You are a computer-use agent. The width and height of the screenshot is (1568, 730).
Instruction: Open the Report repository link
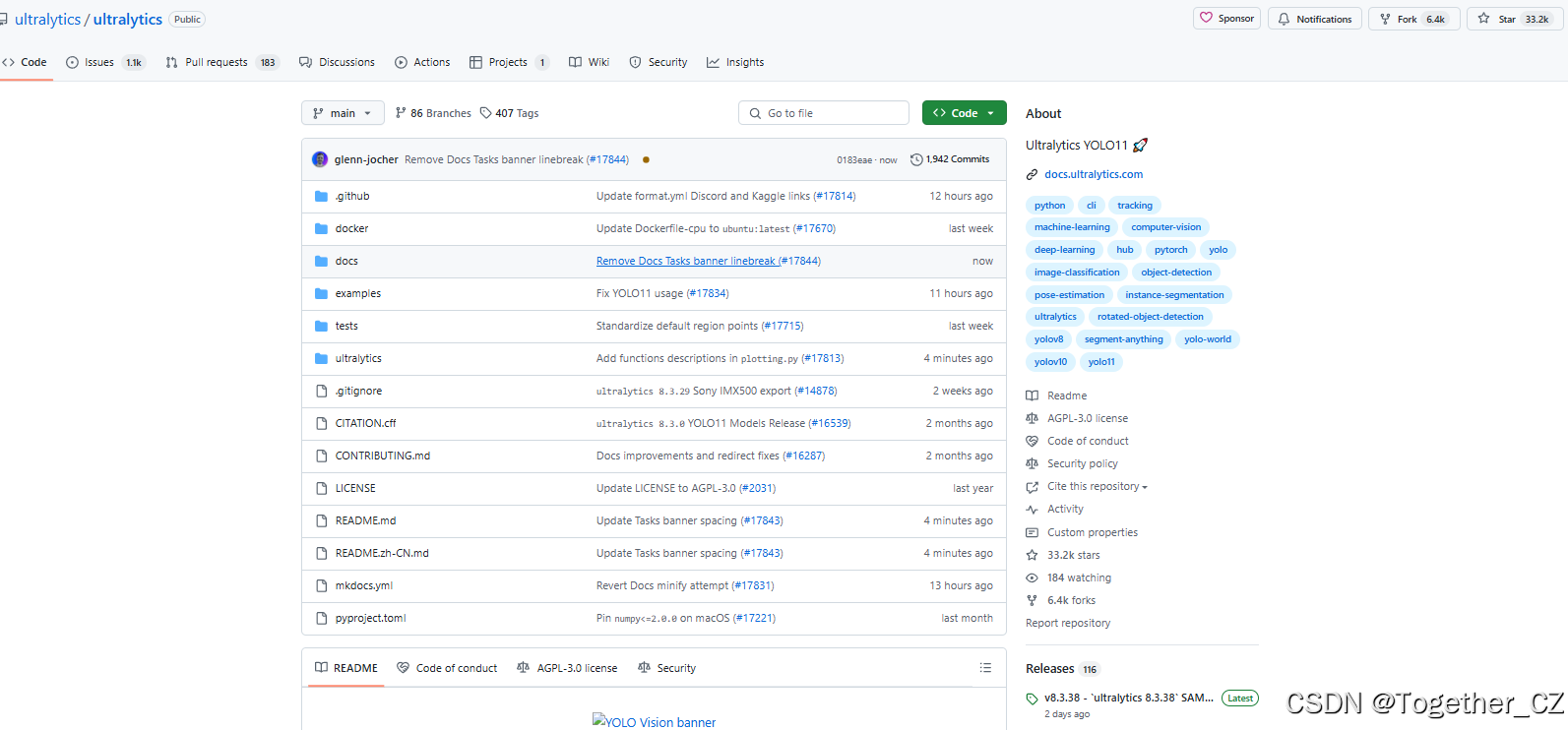[1068, 624]
